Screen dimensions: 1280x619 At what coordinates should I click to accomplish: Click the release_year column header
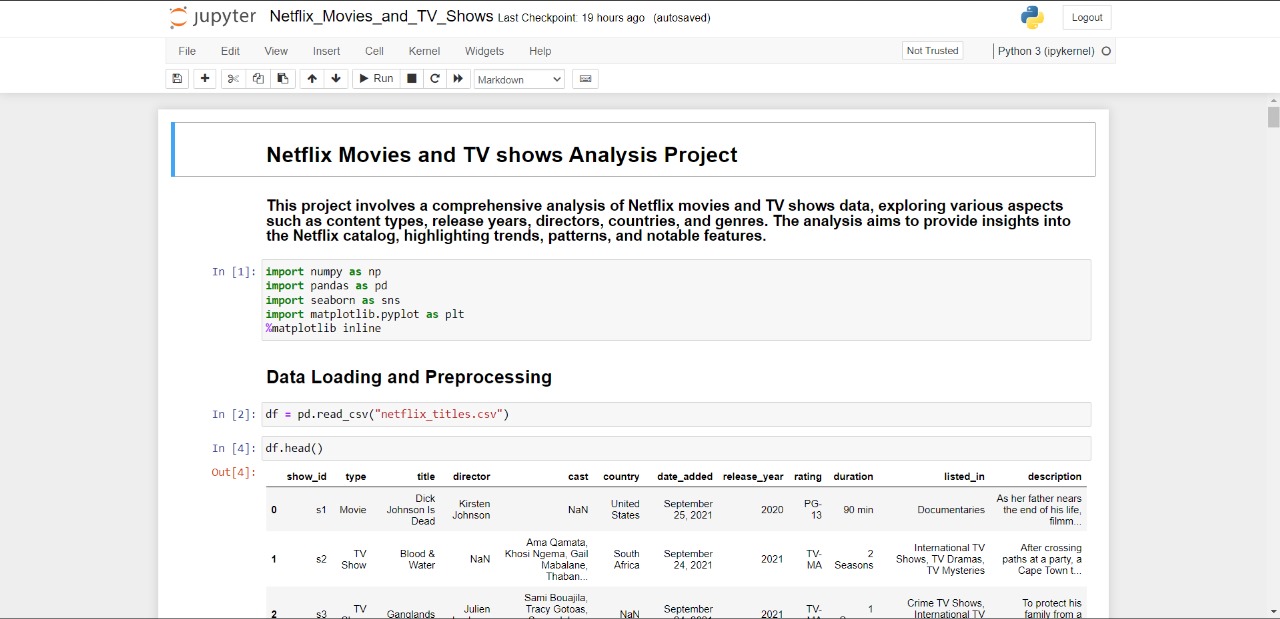[753, 477]
